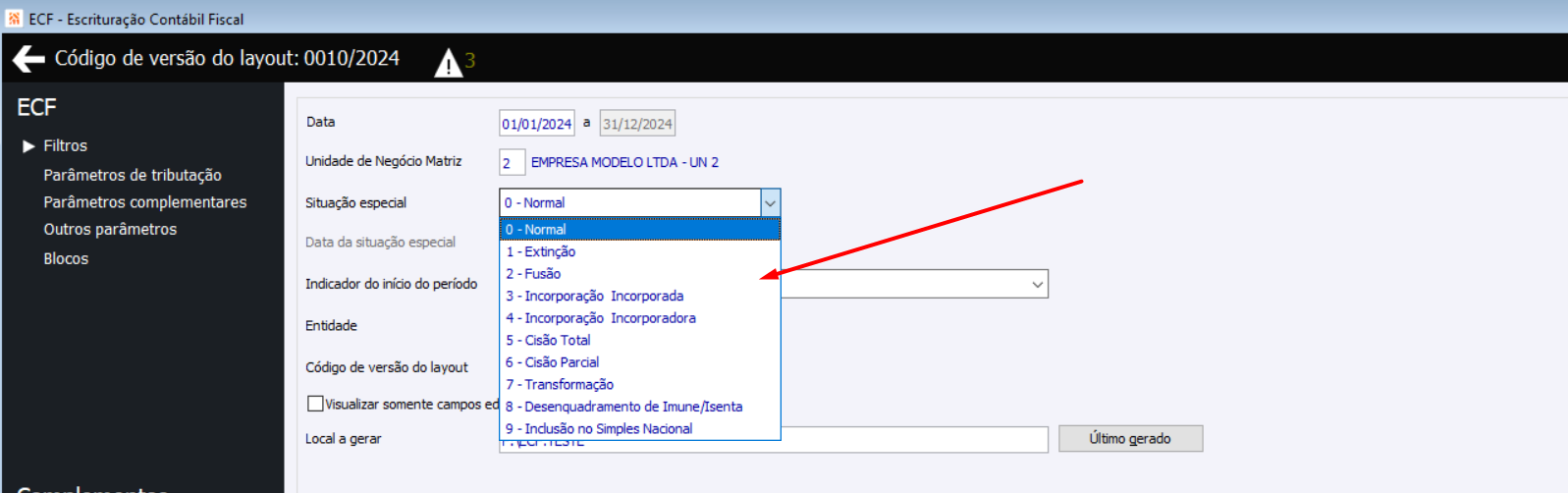The width and height of the screenshot is (1568, 493).
Task: Open the warning triangle alerts icon
Action: pos(448,63)
